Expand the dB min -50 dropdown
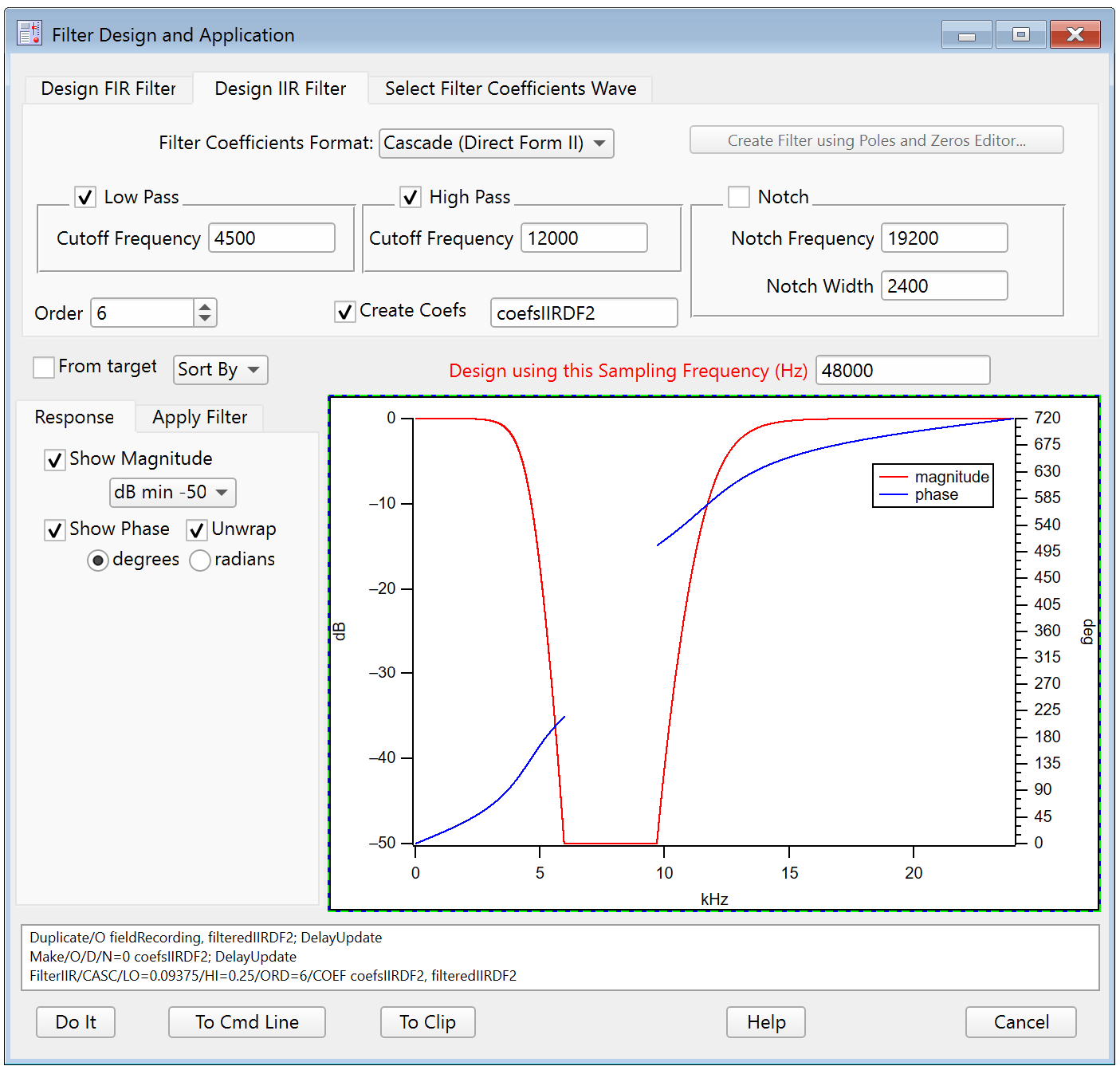The image size is (1120, 1066). [172, 493]
